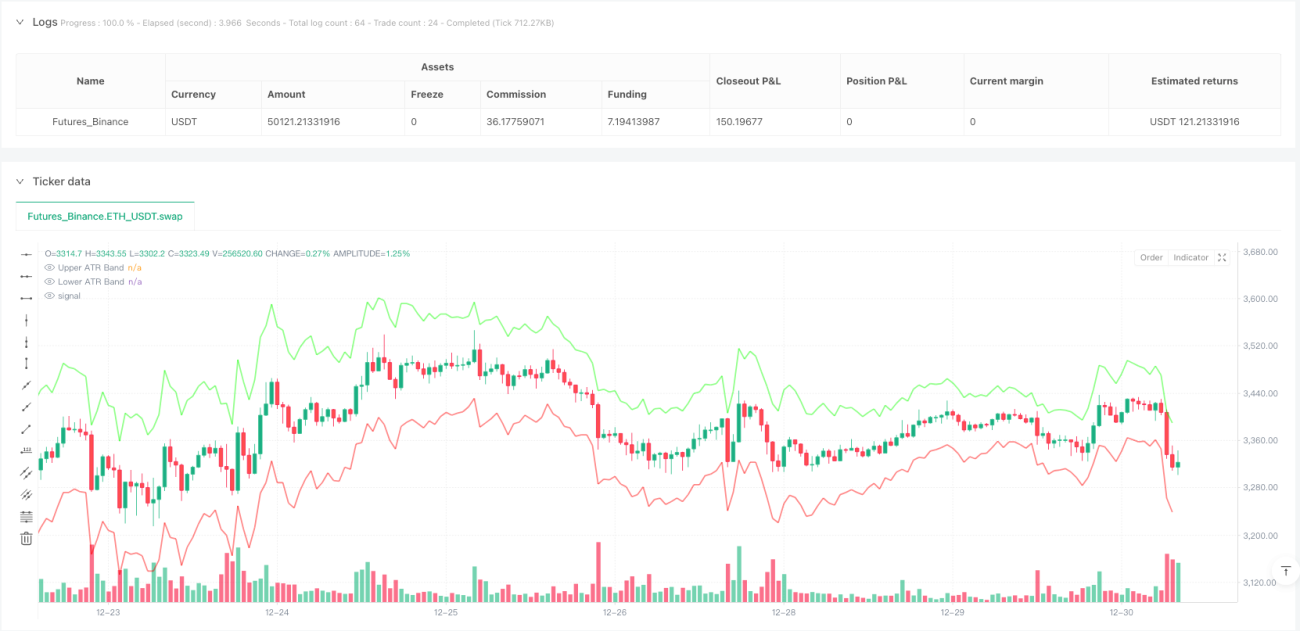The height and width of the screenshot is (631, 1300).
Task: Delete all drawings with trash icon
Action: point(26,539)
